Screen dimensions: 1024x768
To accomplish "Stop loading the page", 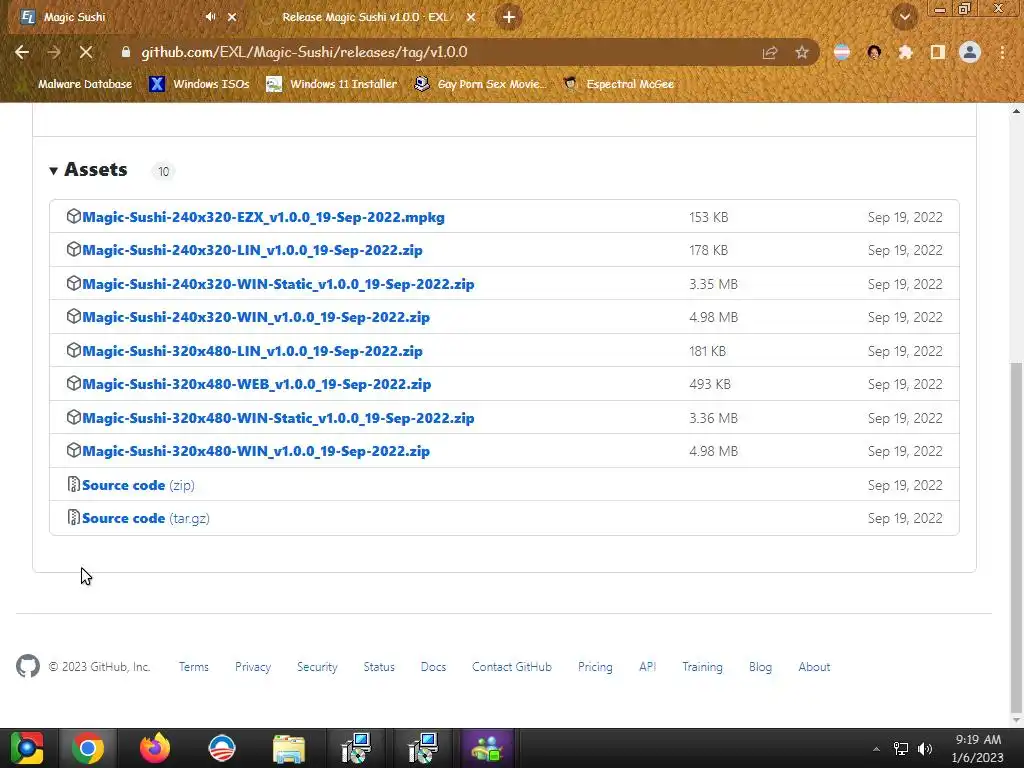I will (86, 52).
